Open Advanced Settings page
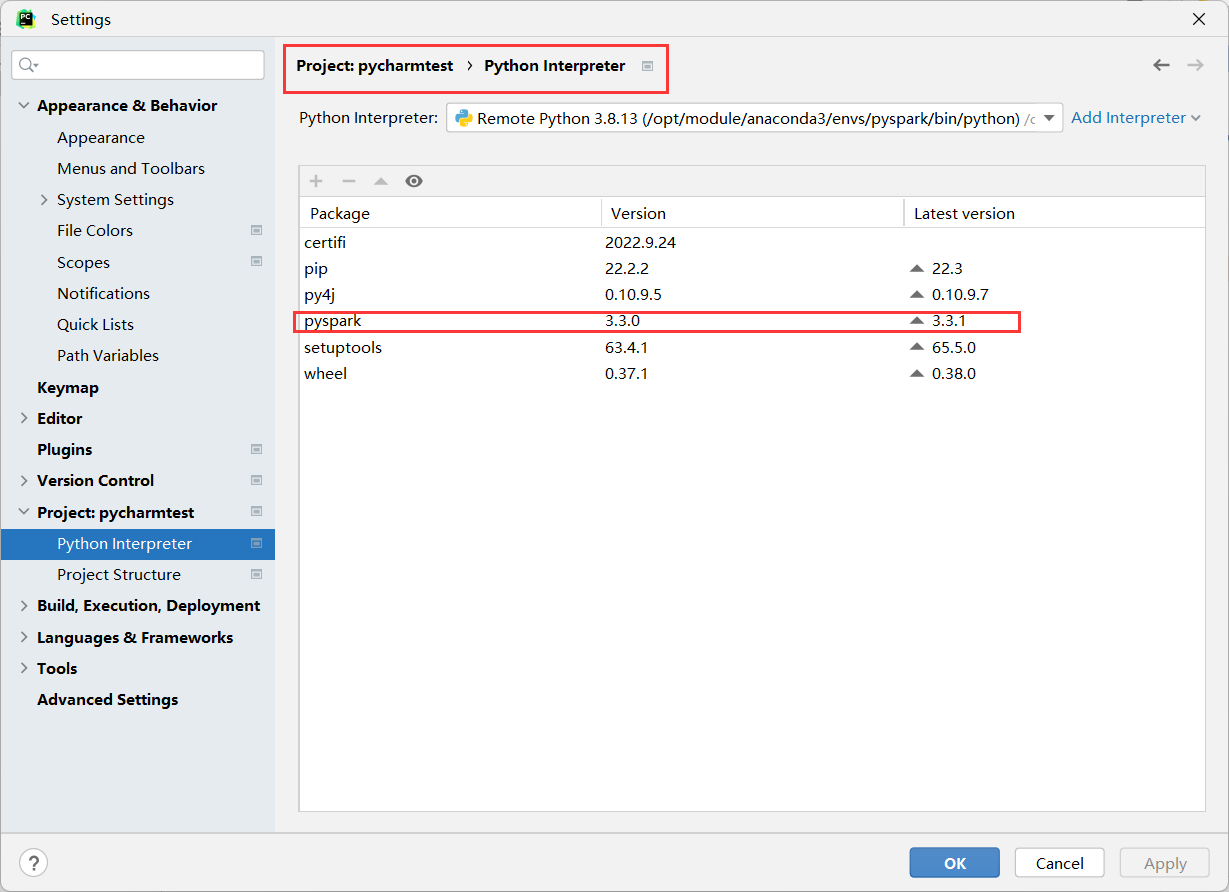Image resolution: width=1229 pixels, height=892 pixels. [x=108, y=700]
